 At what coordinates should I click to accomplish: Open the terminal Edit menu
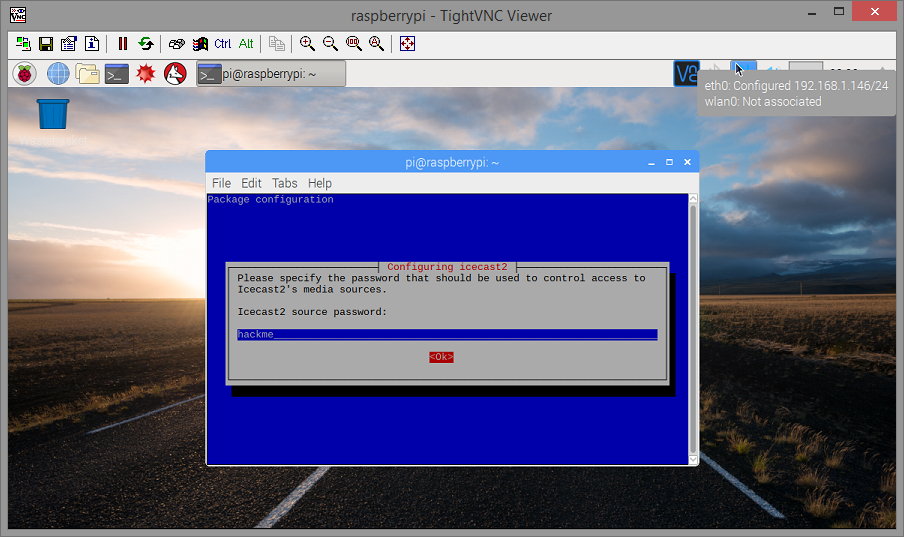click(x=251, y=183)
